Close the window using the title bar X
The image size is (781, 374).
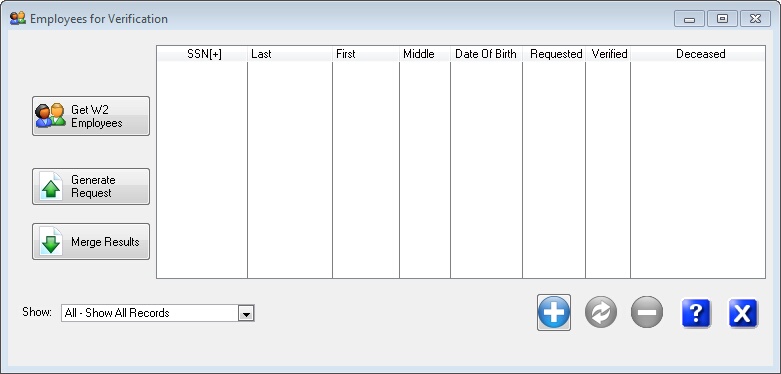pos(755,19)
